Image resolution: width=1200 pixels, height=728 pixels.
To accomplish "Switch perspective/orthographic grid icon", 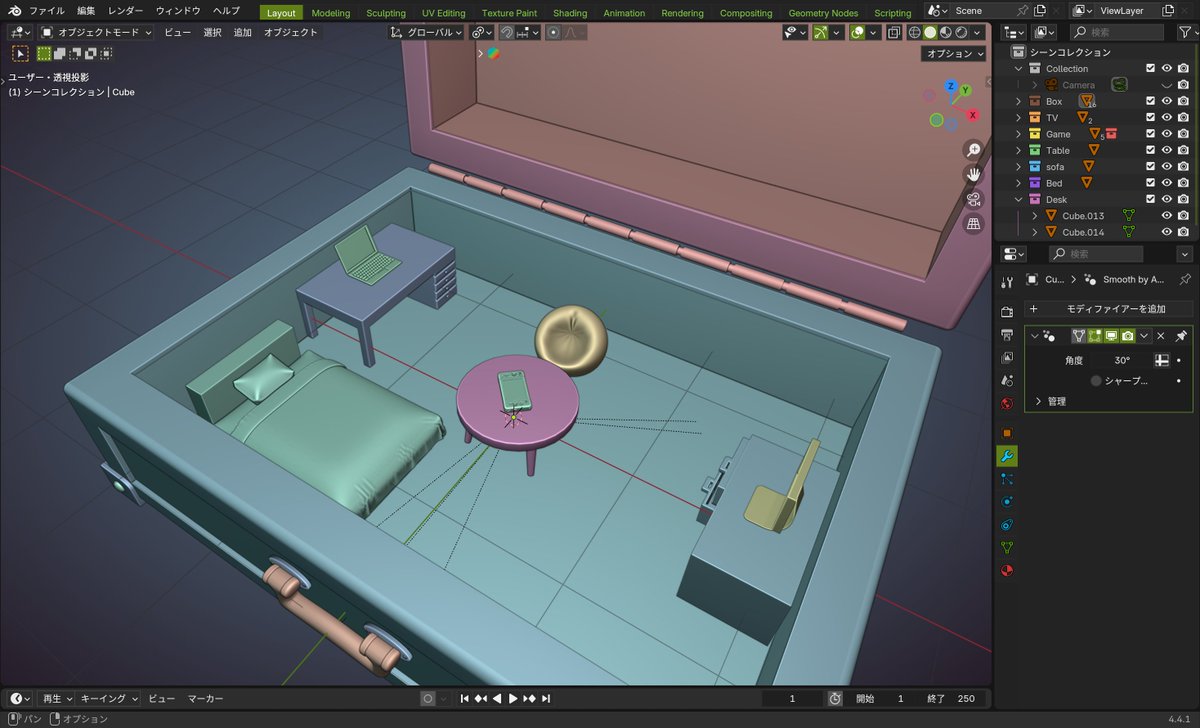I will (x=974, y=223).
